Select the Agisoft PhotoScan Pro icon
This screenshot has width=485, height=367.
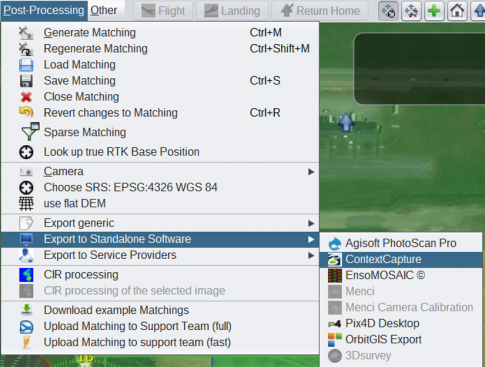(335, 243)
